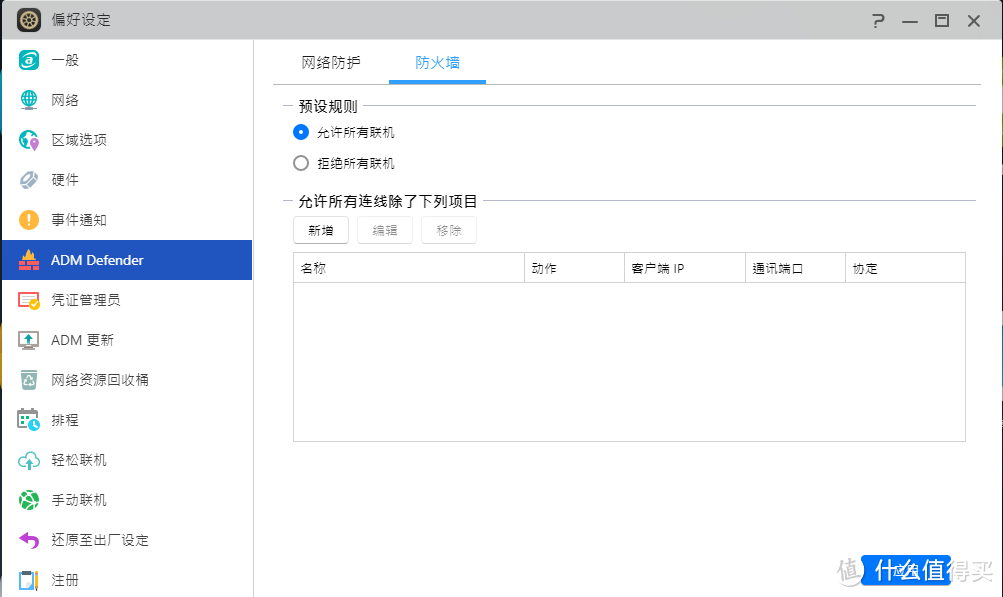The width and height of the screenshot is (1003, 597).
Task: Open 网络 settings in the sidebar
Action: click(127, 100)
